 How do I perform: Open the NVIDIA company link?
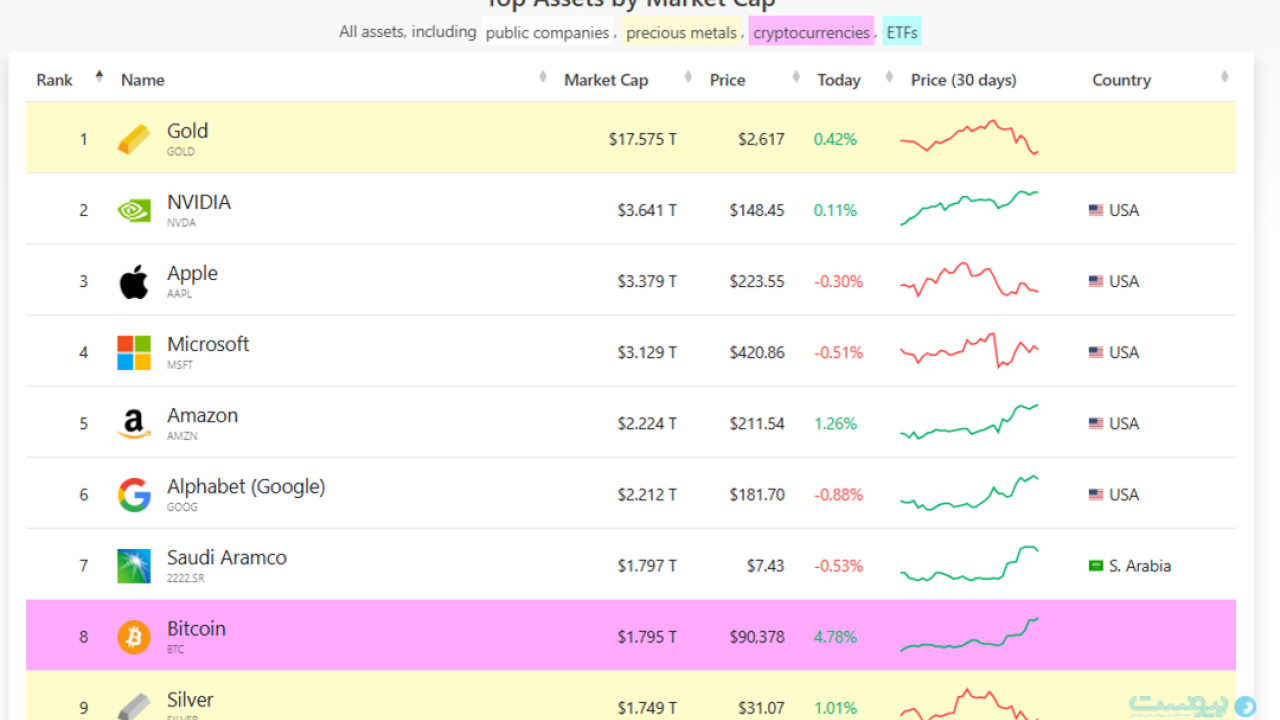coord(198,202)
